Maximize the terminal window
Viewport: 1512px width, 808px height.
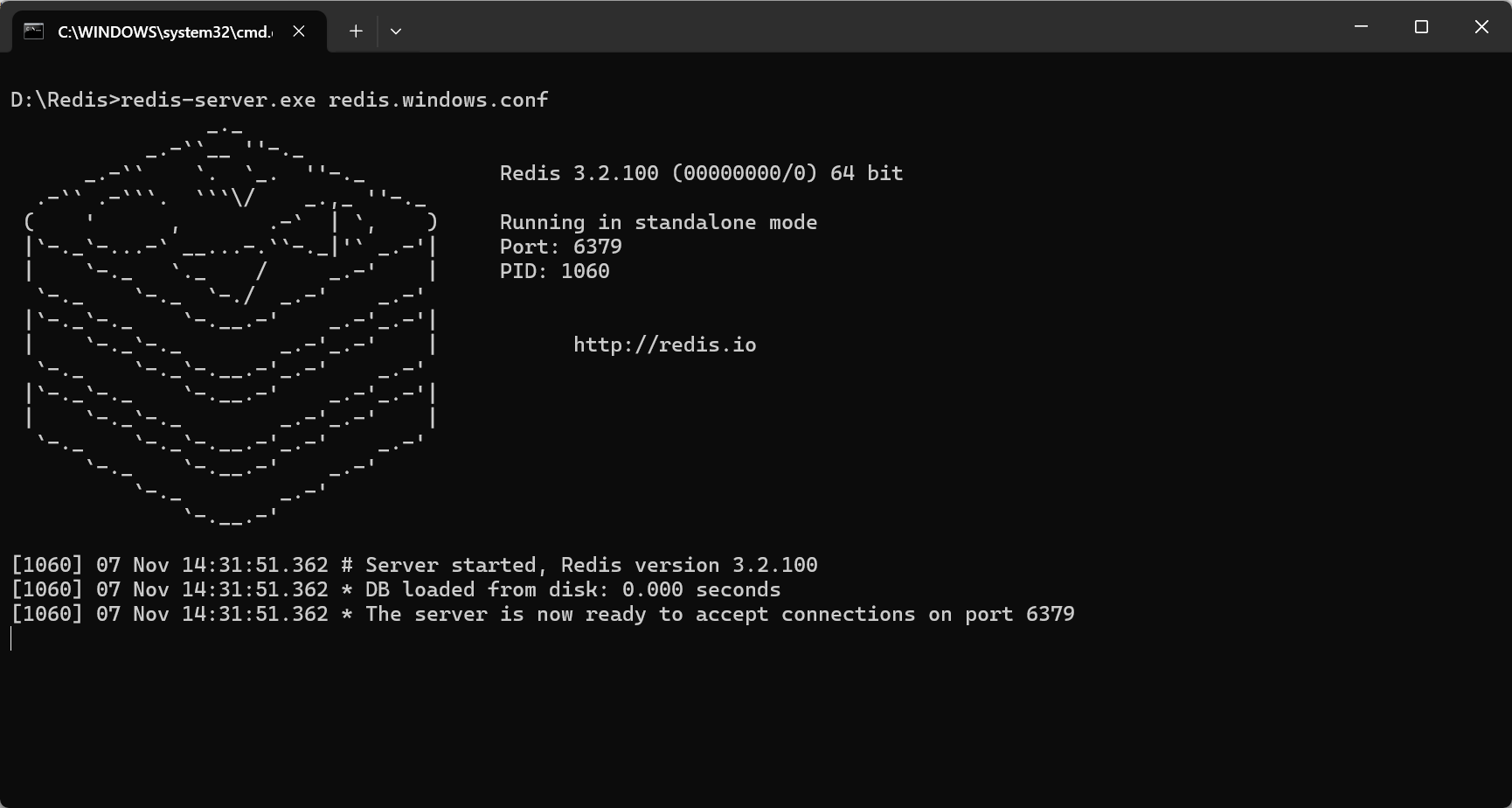[1421, 27]
